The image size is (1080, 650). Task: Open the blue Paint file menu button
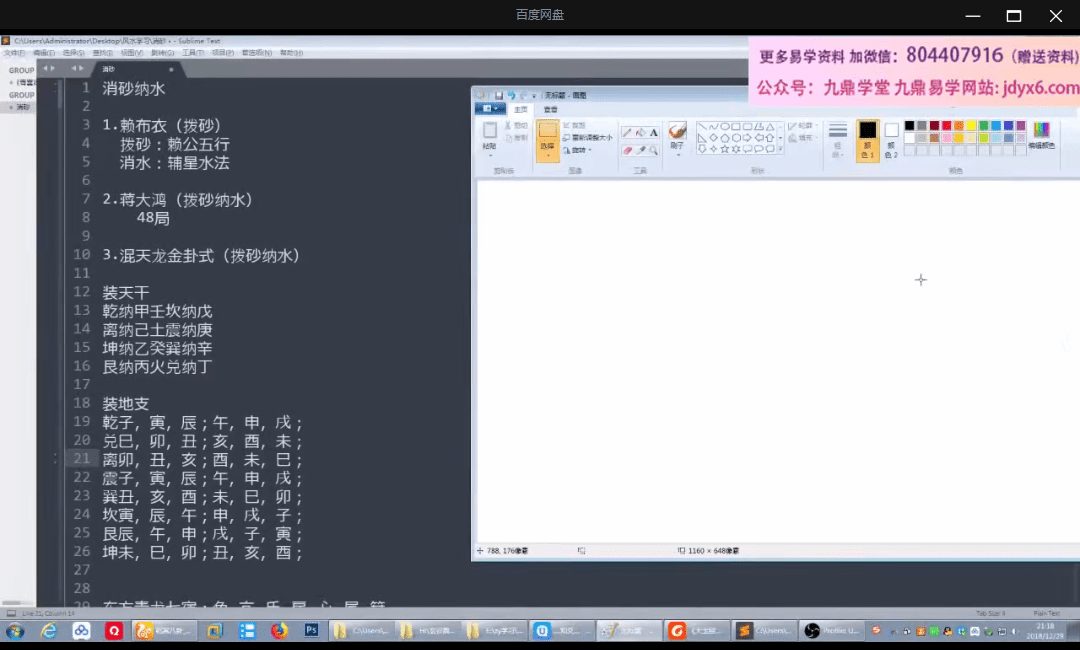point(489,109)
